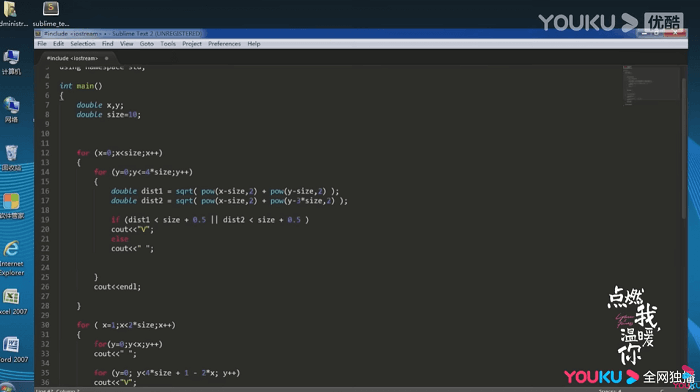This screenshot has height=392, width=700.
Task: Open the Find menu
Action: [108, 44]
